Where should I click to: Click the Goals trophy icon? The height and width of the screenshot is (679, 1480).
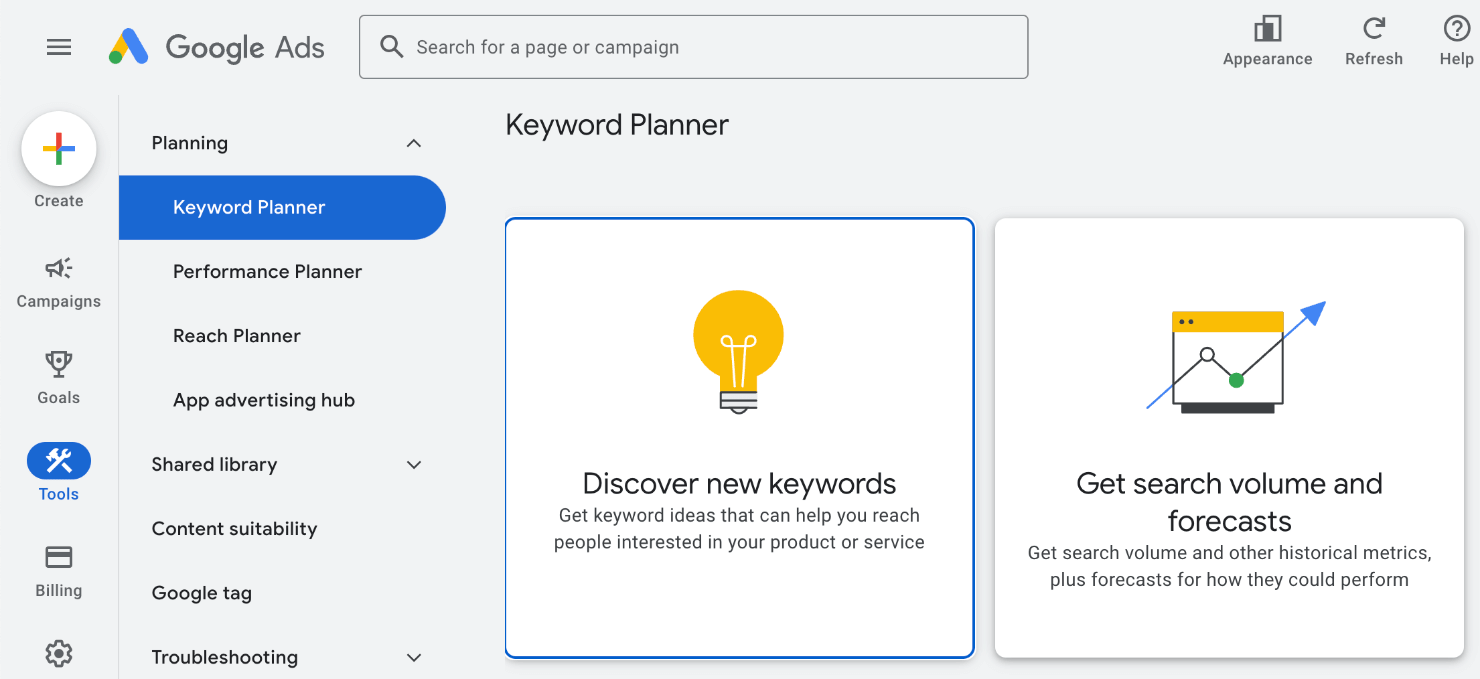coord(58,363)
